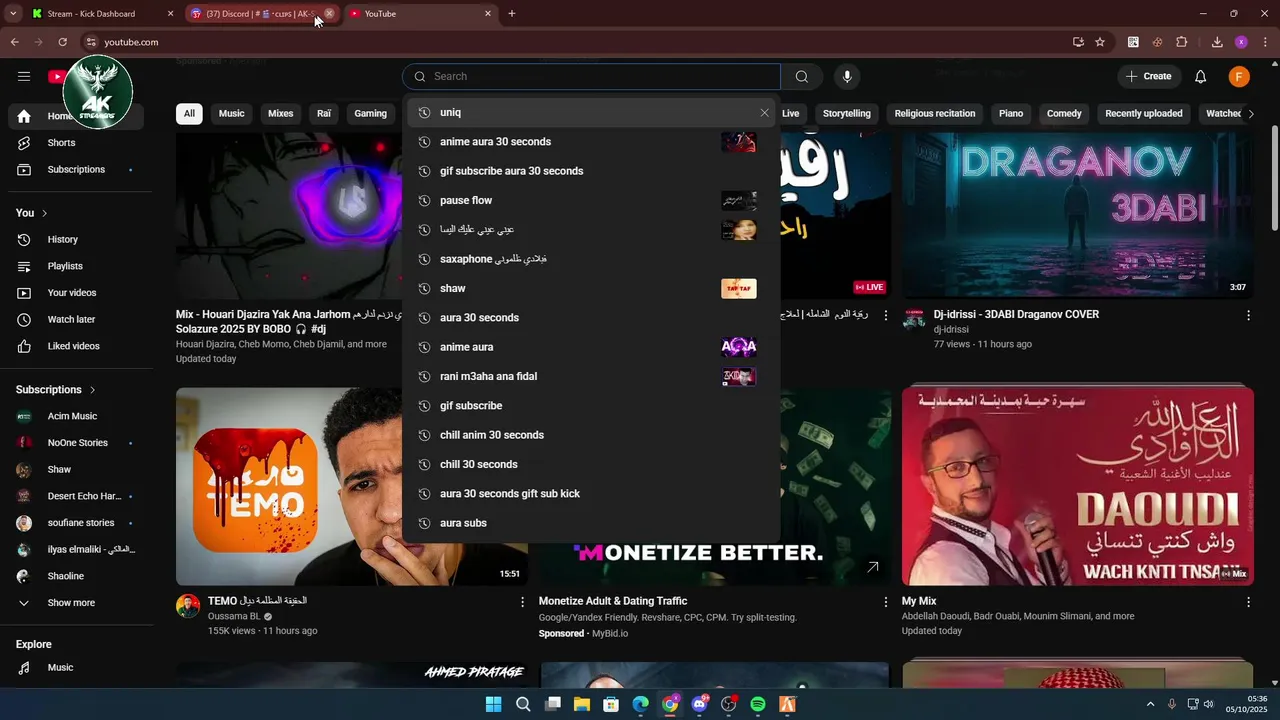Image resolution: width=1280 pixels, height=720 pixels.
Task: Click the YouTube search input field
Action: [x=592, y=77]
